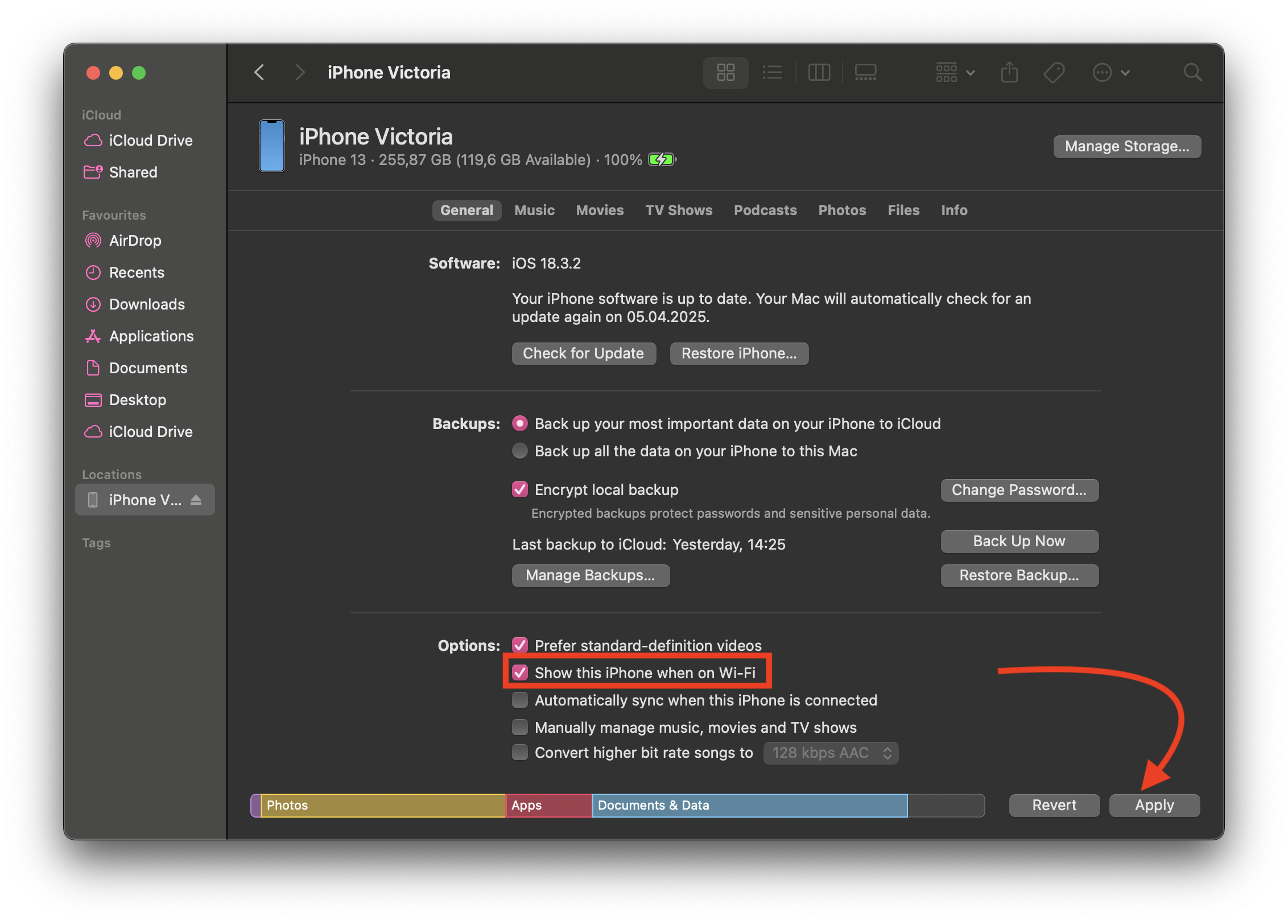Click Back Up Now
This screenshot has height=924, width=1288.
coord(1019,542)
